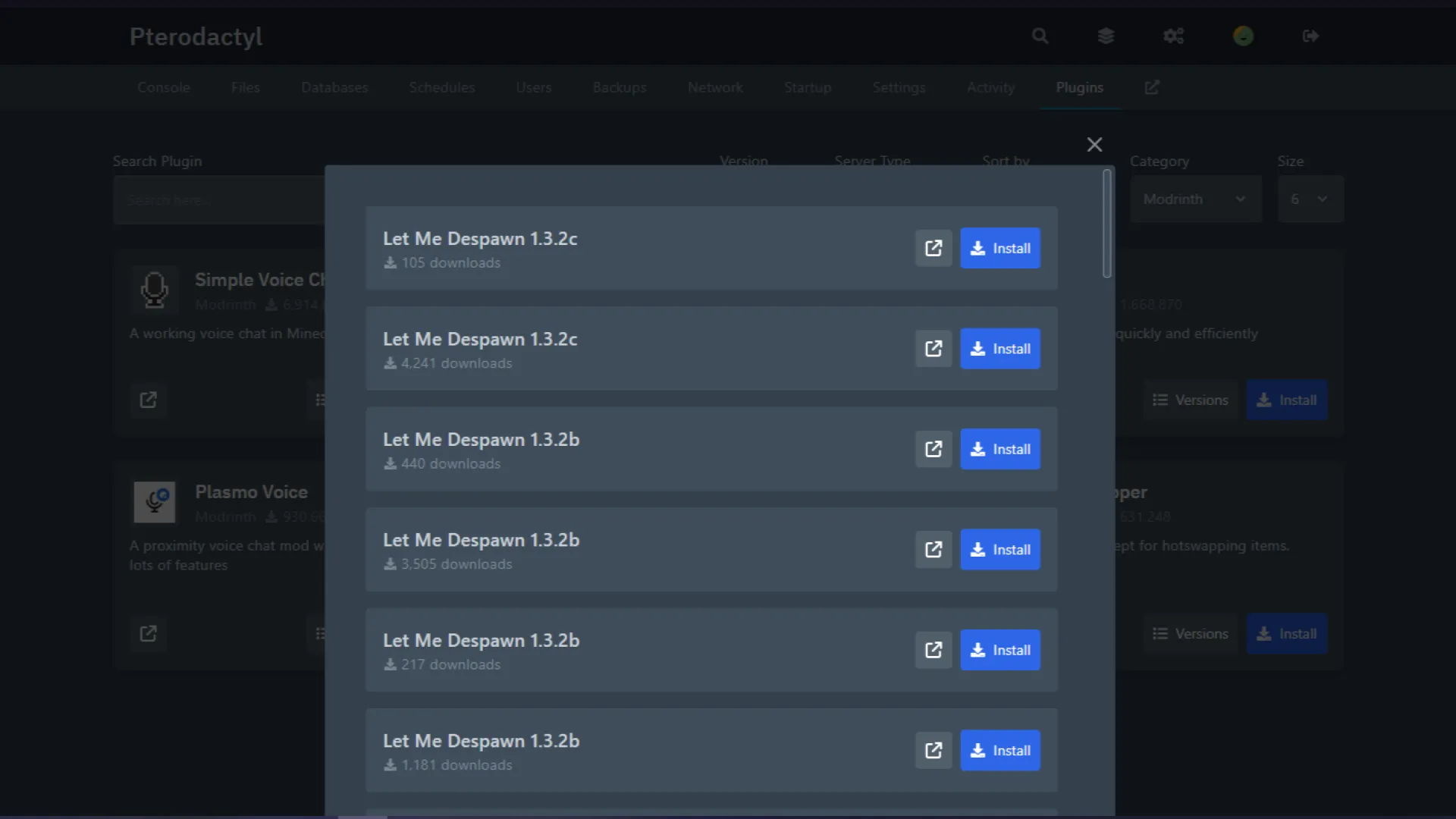Switch to the Console tab
This screenshot has height=819, width=1456.
pos(163,87)
